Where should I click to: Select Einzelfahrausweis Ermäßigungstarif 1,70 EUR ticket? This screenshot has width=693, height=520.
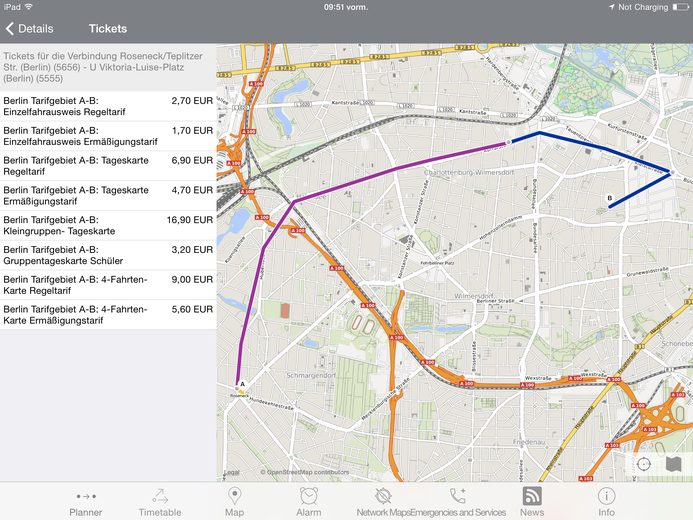coord(108,136)
